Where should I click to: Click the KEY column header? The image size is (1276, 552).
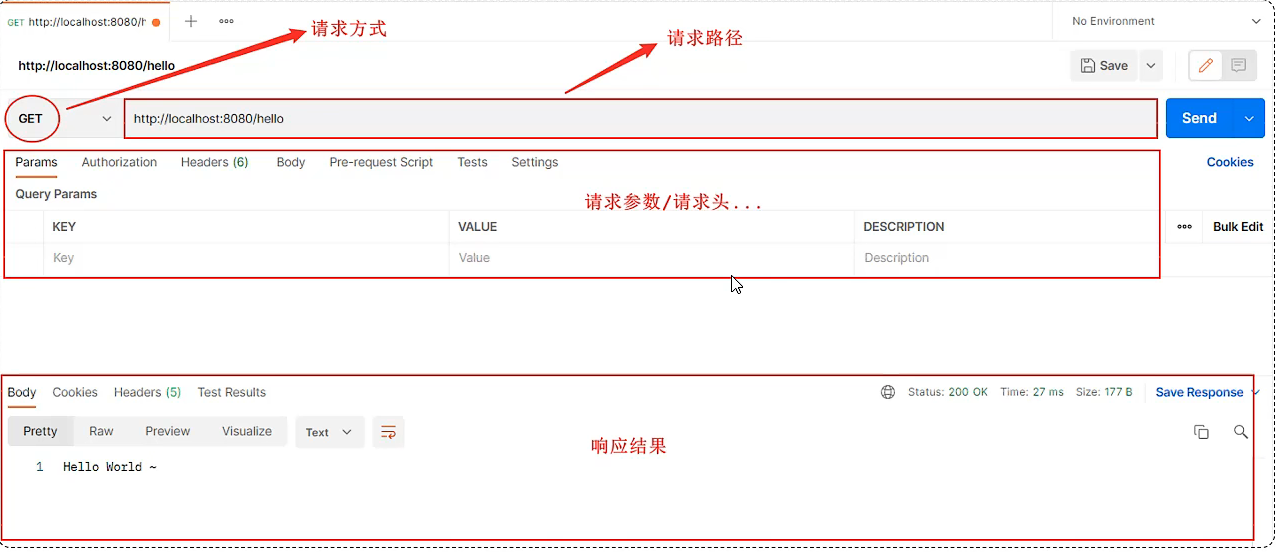coord(64,227)
